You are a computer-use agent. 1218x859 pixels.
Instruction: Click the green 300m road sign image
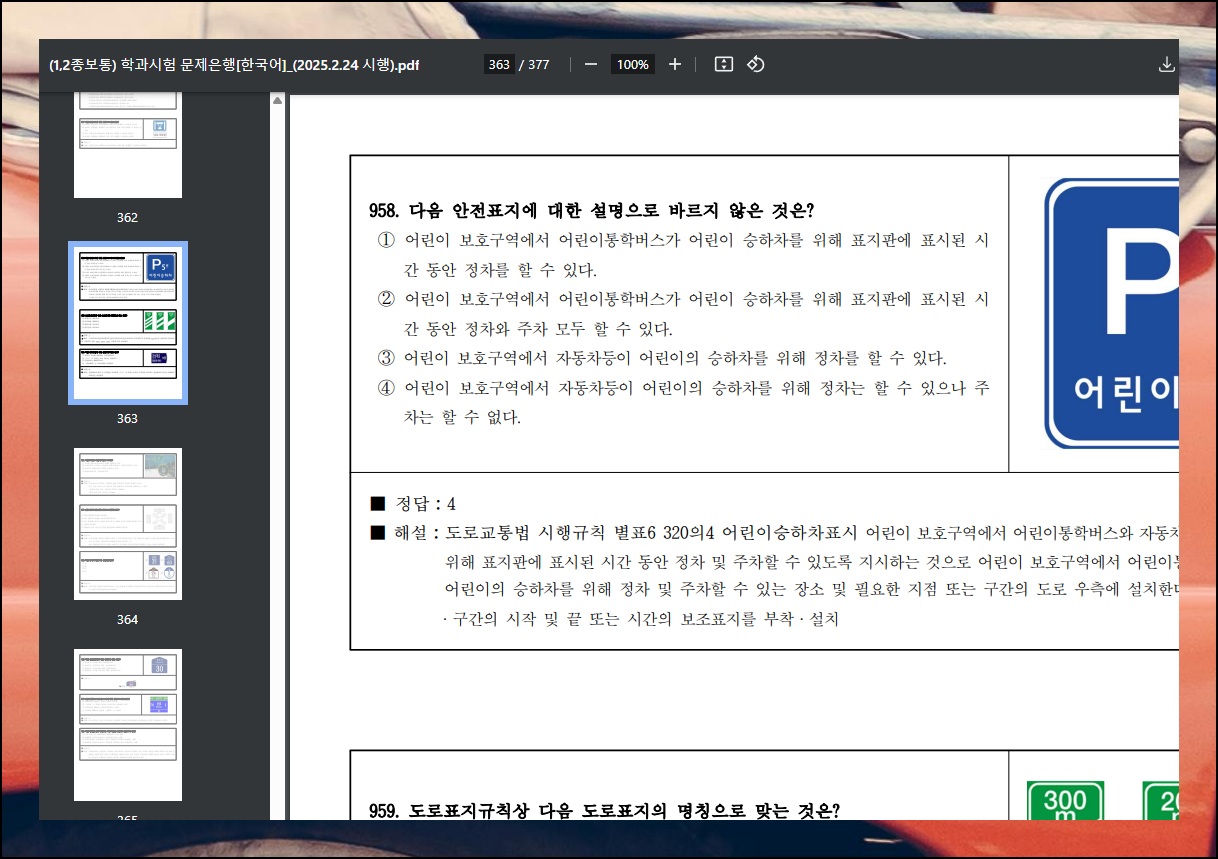pos(1065,801)
